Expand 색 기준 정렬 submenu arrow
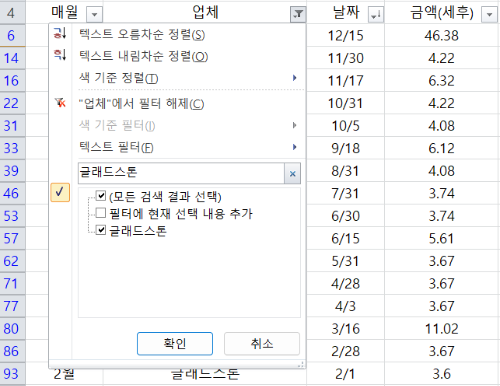 pos(294,78)
